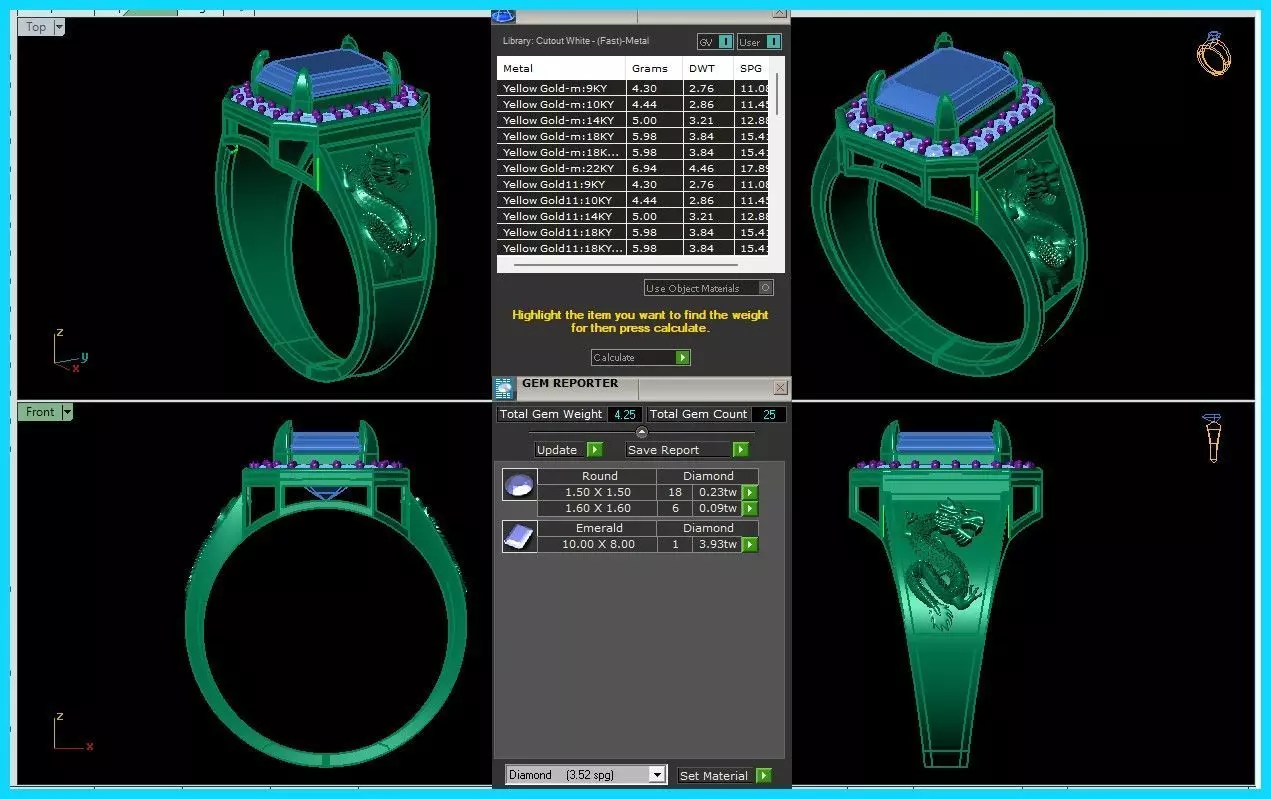Click the Metal column header

click(x=562, y=69)
